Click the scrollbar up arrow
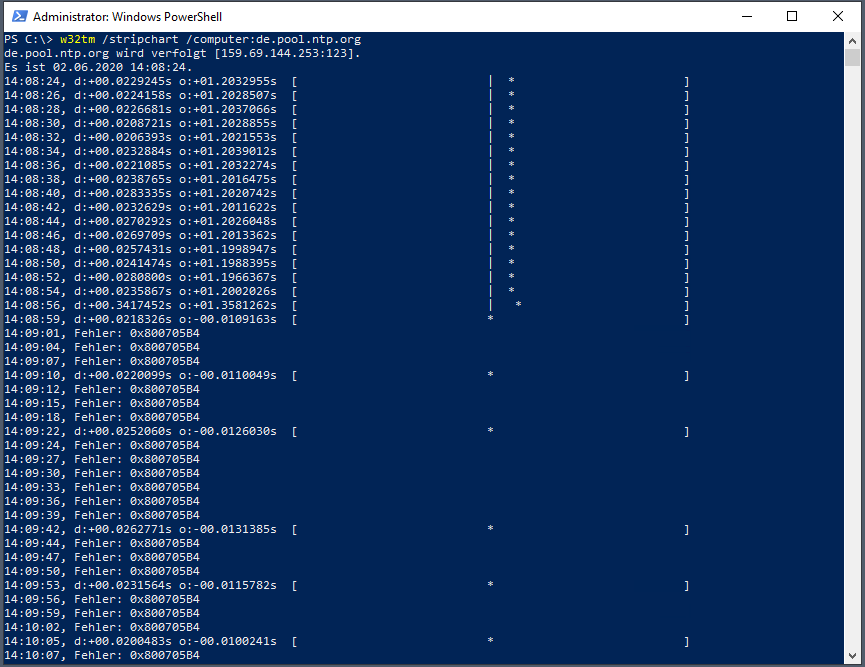This screenshot has width=865, height=667. (x=852, y=41)
